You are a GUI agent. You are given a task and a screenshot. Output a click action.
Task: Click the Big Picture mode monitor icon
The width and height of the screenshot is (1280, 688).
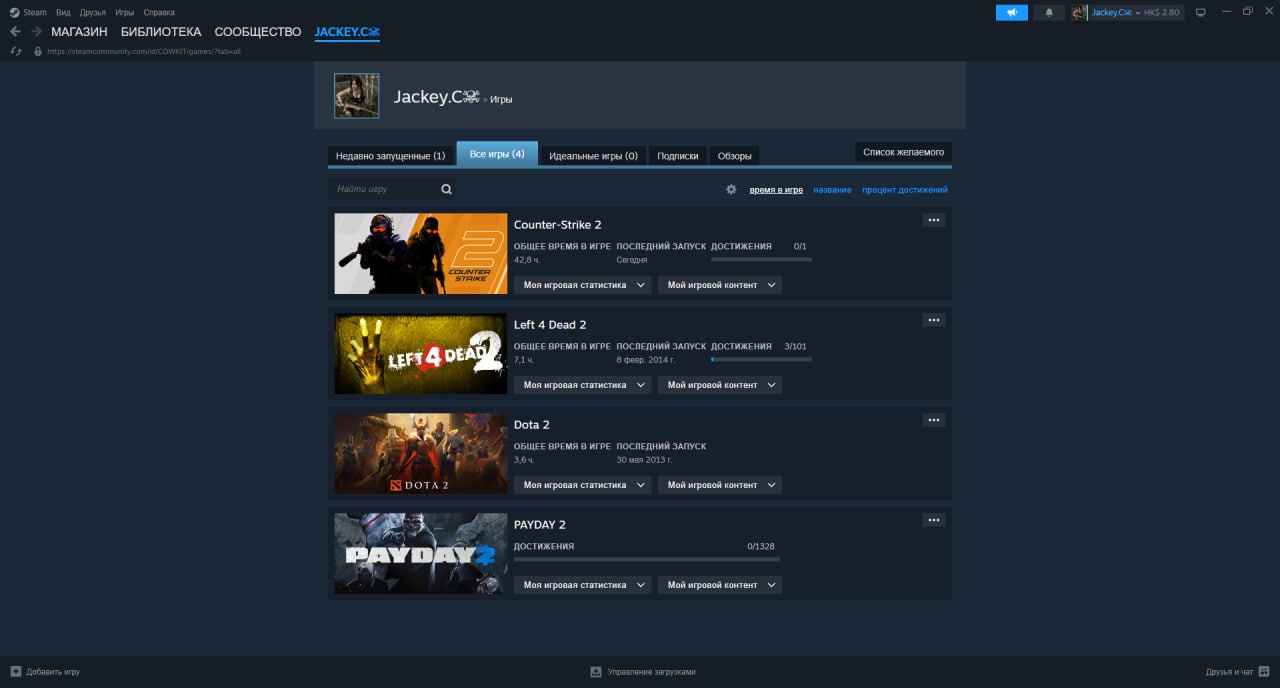coord(1201,13)
